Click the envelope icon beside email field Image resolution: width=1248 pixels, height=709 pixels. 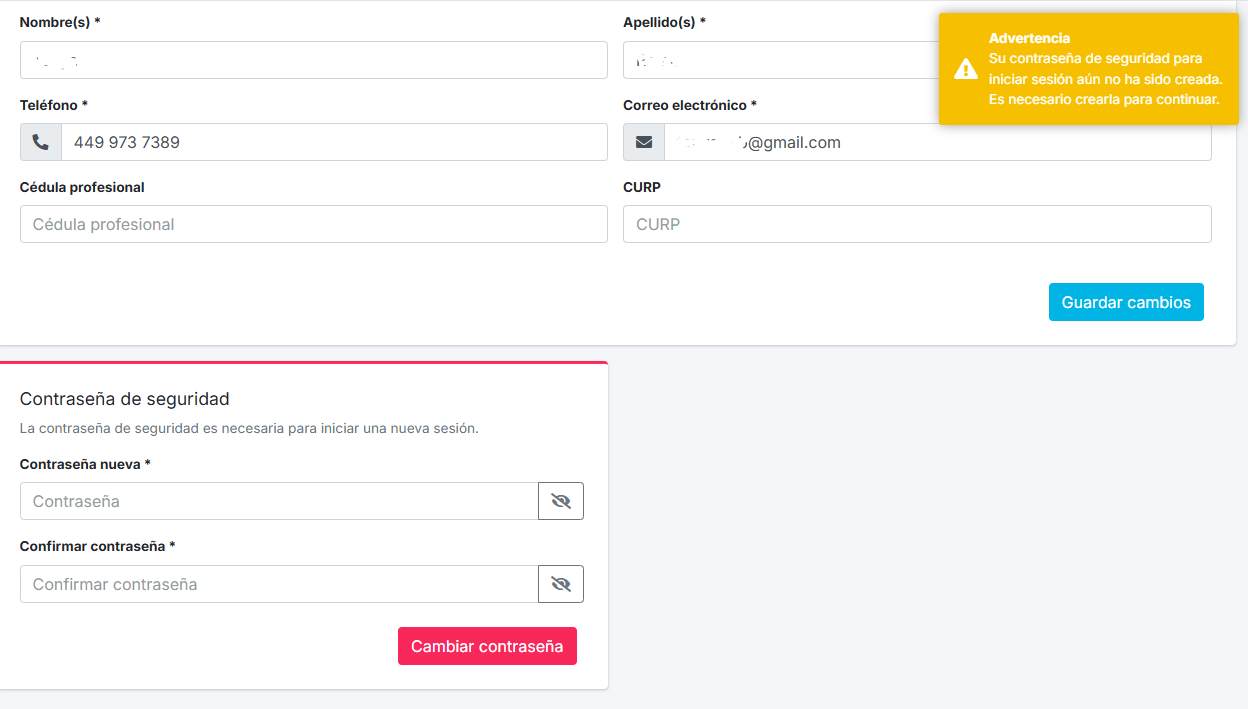644,142
